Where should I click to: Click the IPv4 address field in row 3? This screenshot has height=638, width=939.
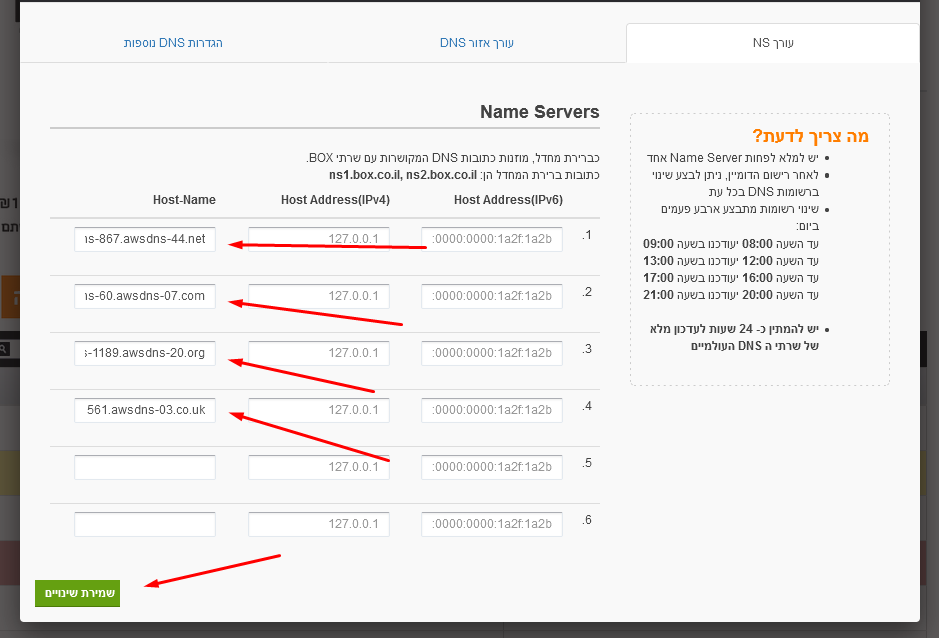319,353
